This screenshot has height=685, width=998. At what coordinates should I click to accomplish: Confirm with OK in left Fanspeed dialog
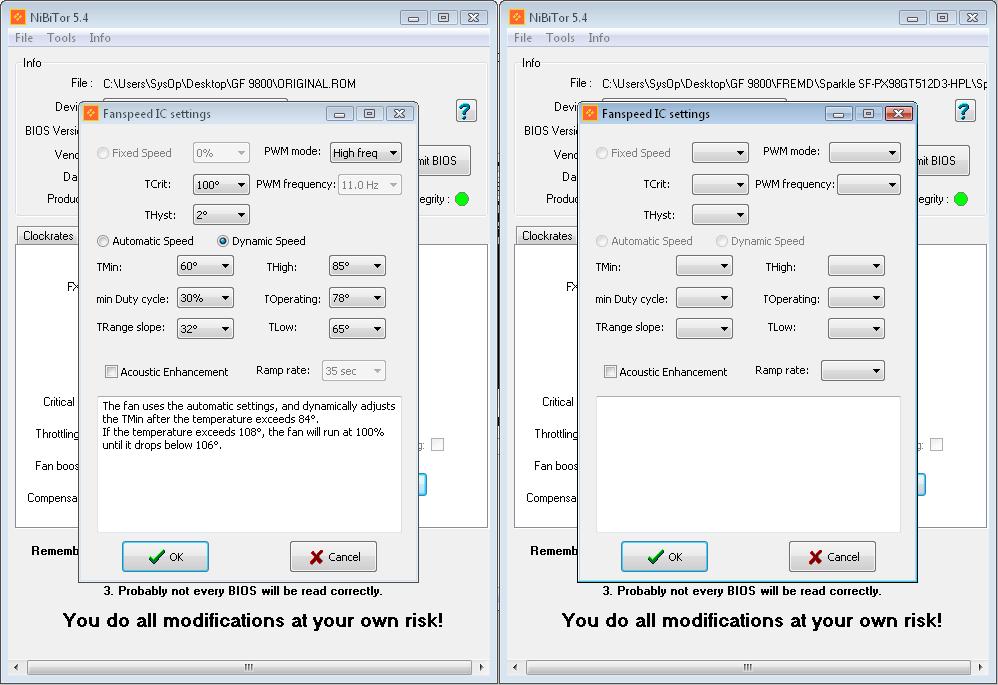click(165, 557)
